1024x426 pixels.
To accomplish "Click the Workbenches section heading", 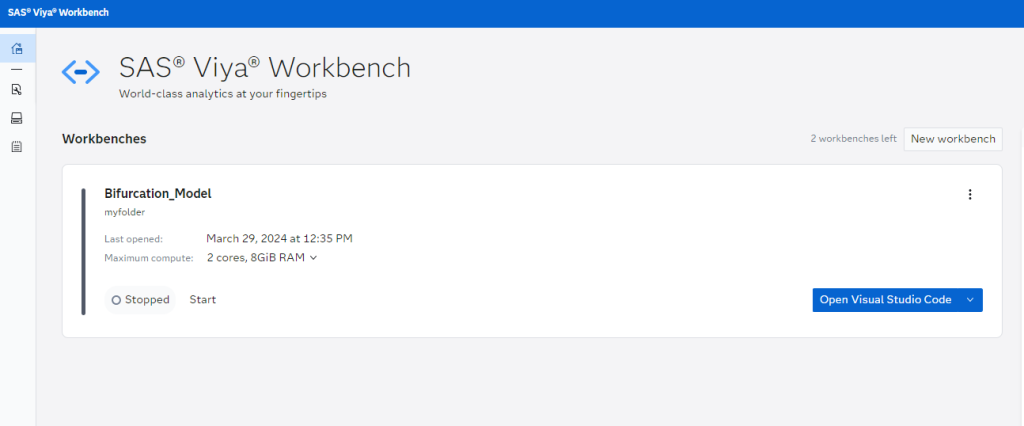I will pos(104,139).
